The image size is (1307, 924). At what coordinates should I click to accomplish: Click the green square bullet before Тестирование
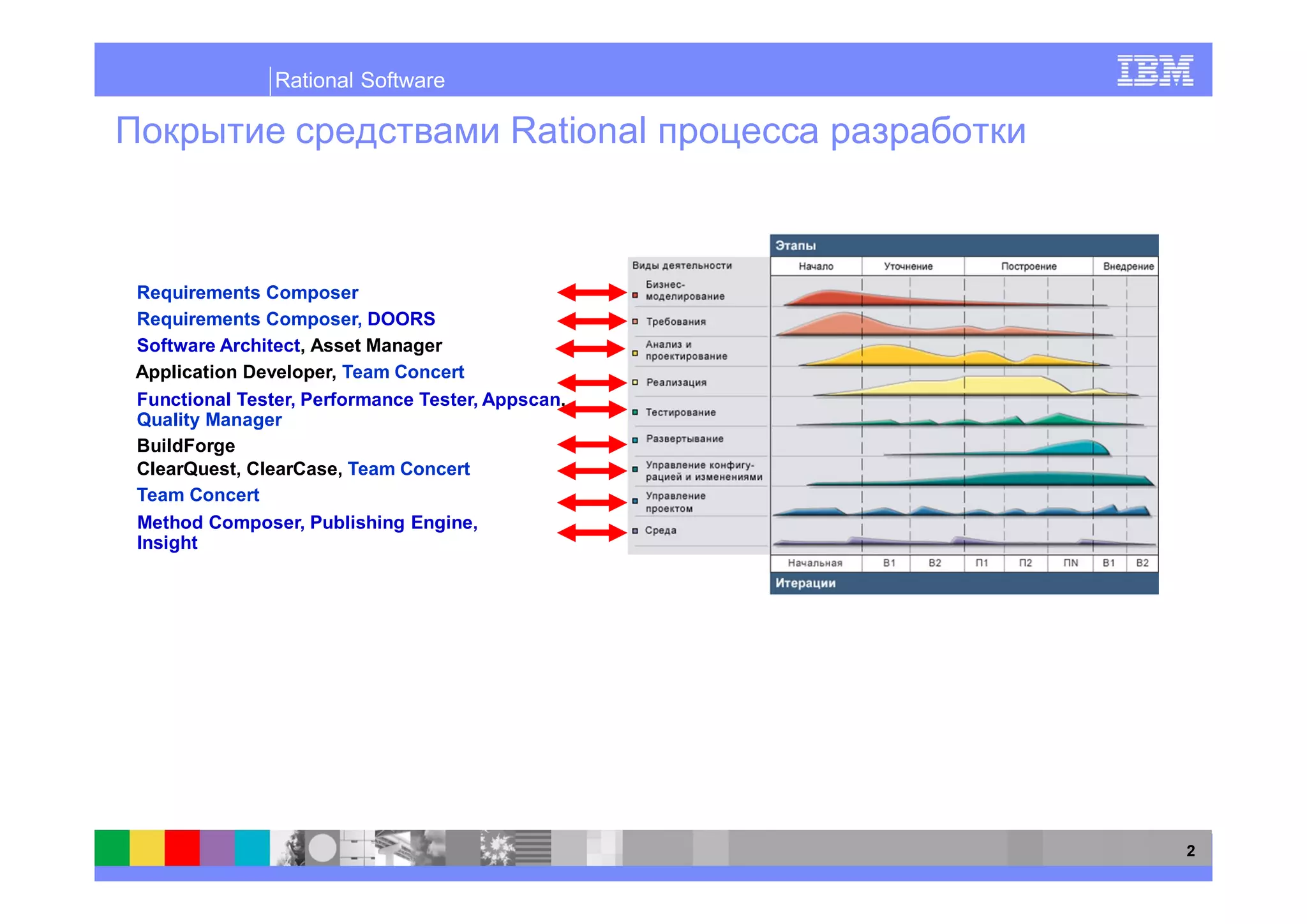tap(635, 412)
